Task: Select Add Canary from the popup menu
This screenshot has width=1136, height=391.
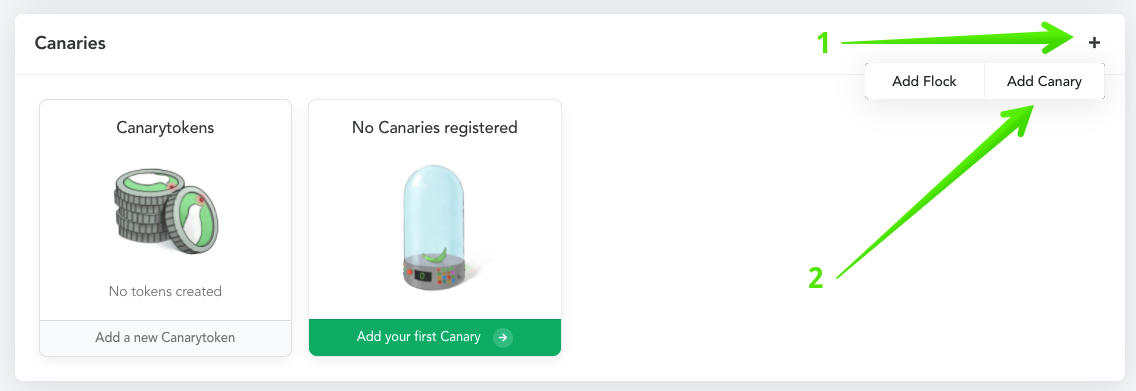Action: pos(1044,81)
